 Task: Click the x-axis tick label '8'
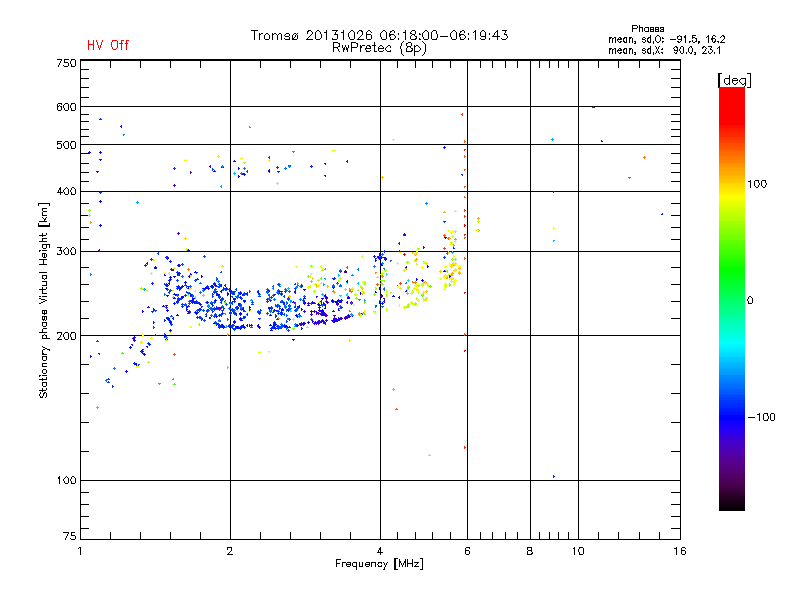tap(530, 551)
